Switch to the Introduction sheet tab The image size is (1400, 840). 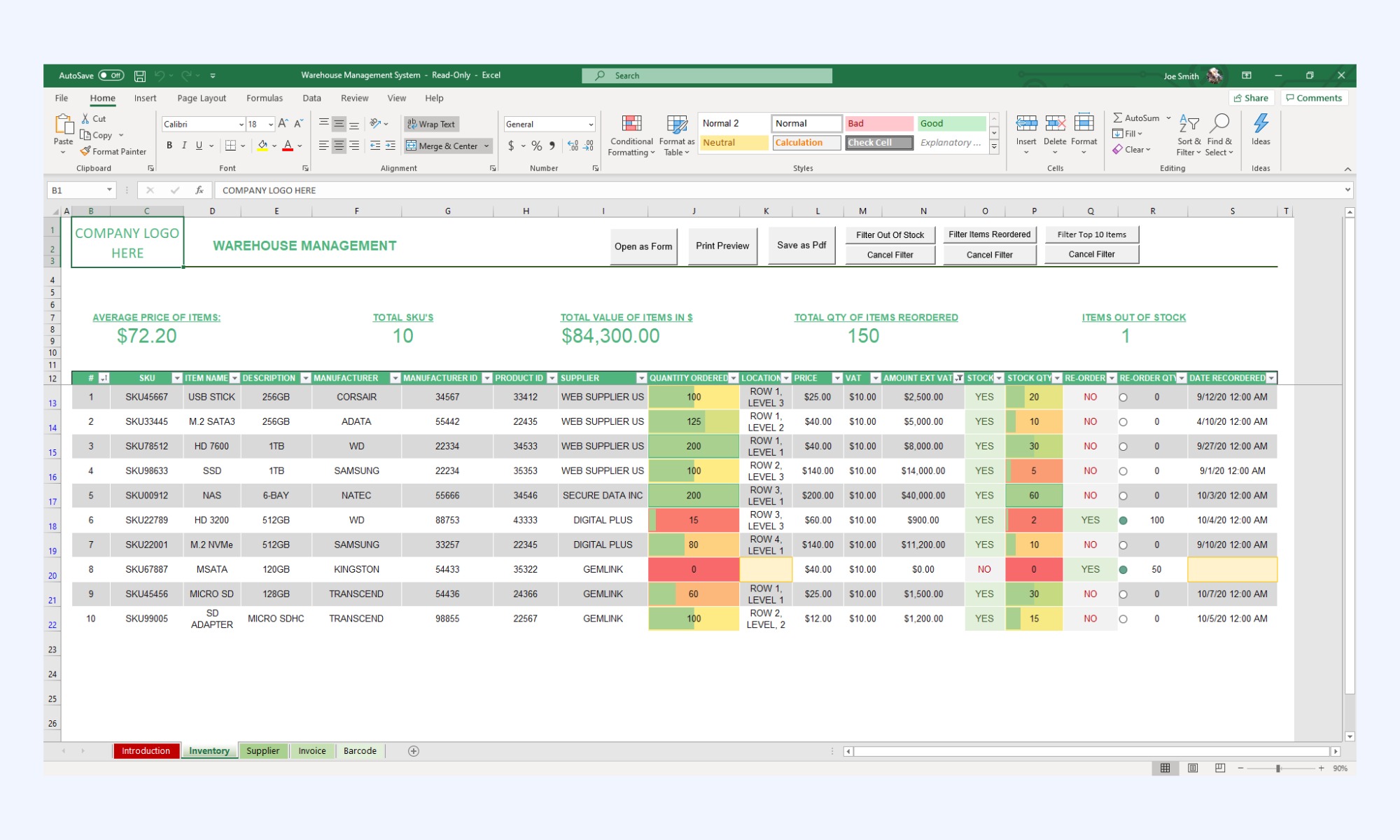[x=146, y=751]
